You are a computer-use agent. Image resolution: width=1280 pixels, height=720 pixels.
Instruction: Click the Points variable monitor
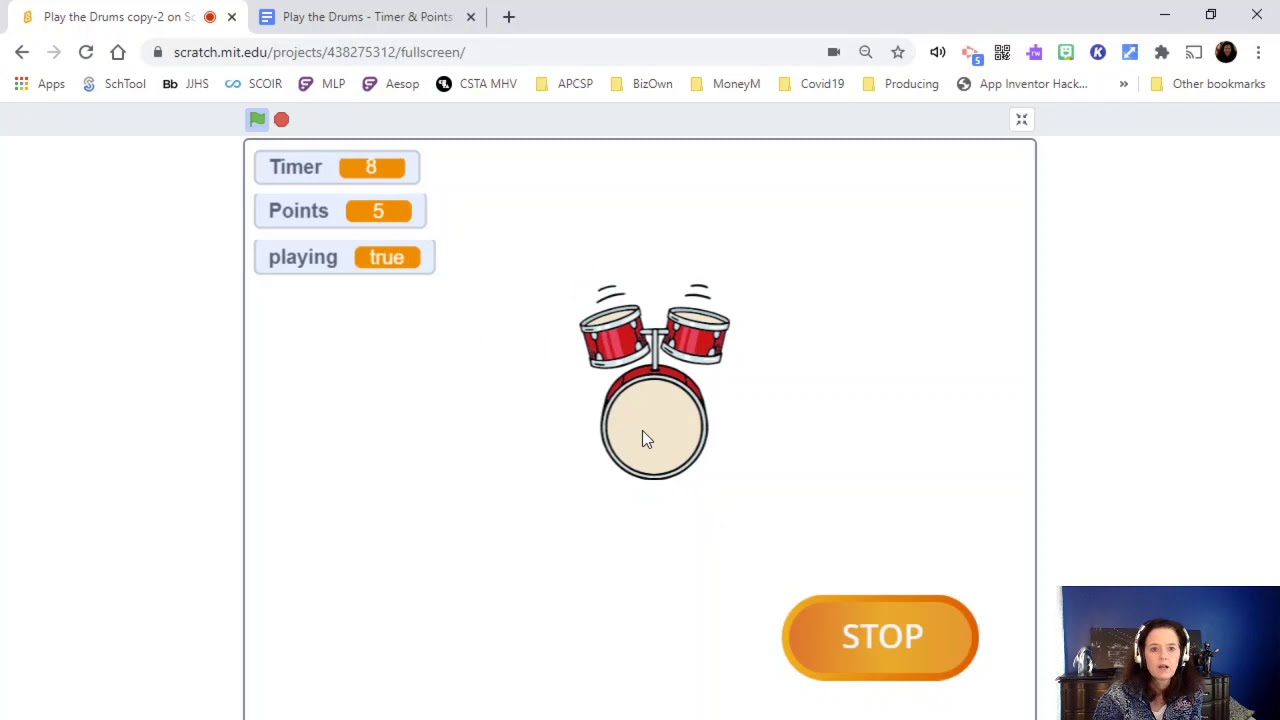coord(340,211)
